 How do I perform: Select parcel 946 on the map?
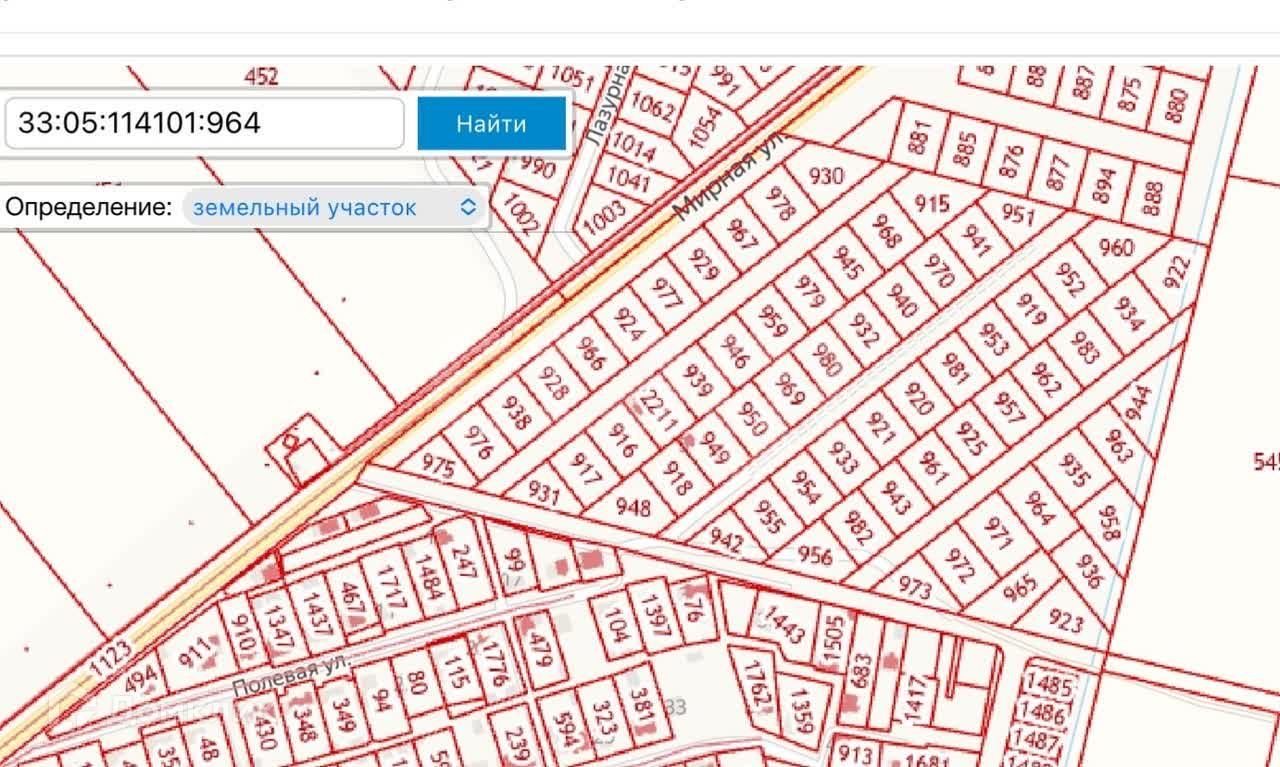point(735,352)
